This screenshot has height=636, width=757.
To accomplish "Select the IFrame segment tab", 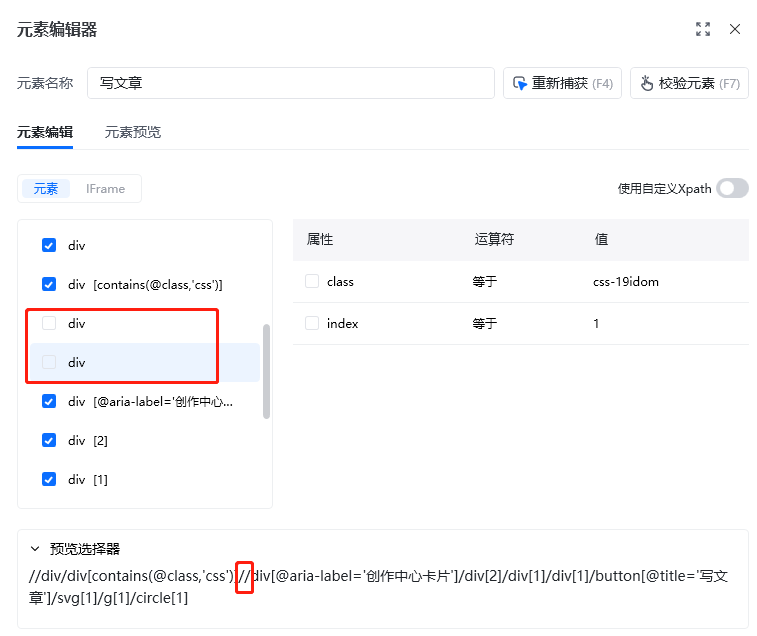I will pyautogui.click(x=105, y=188).
